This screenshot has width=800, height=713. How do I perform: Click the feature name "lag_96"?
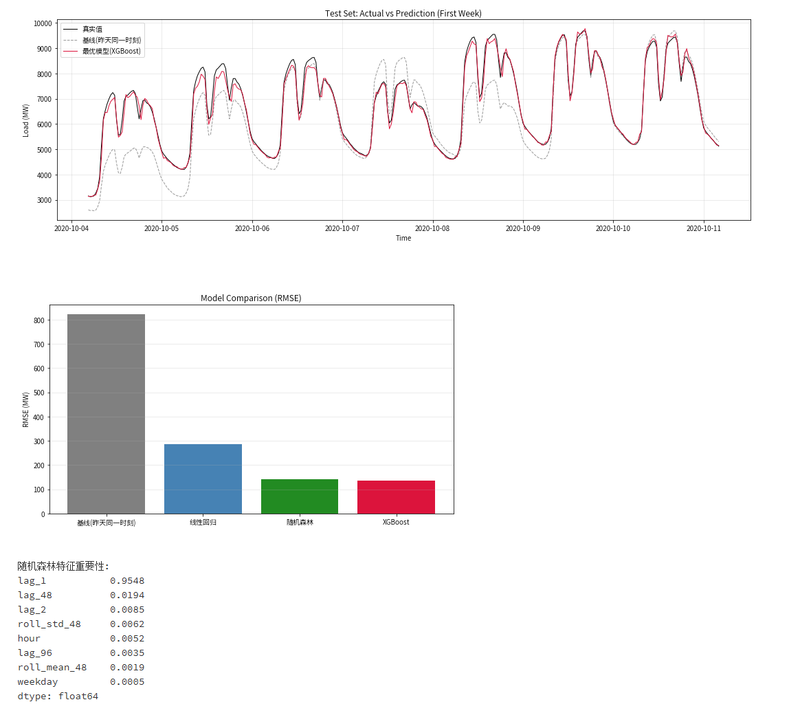[x=35, y=653]
